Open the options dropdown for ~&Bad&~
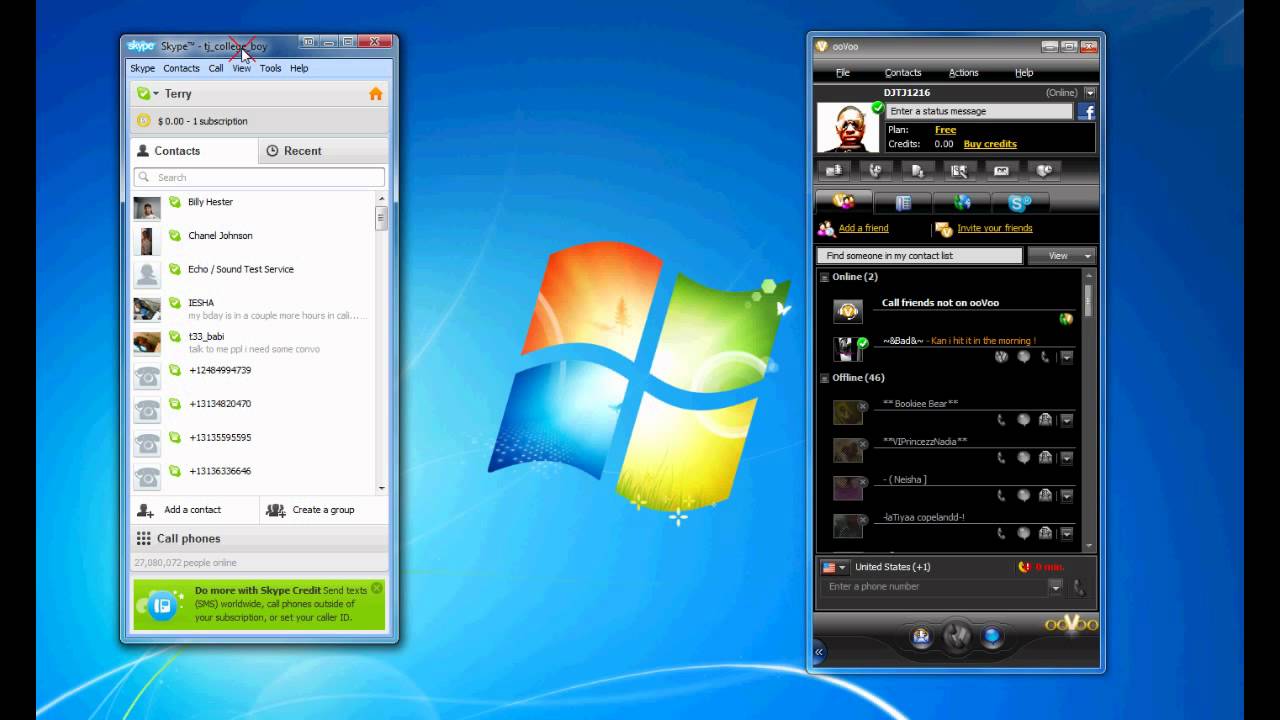Image resolution: width=1280 pixels, height=720 pixels. pos(1067,357)
